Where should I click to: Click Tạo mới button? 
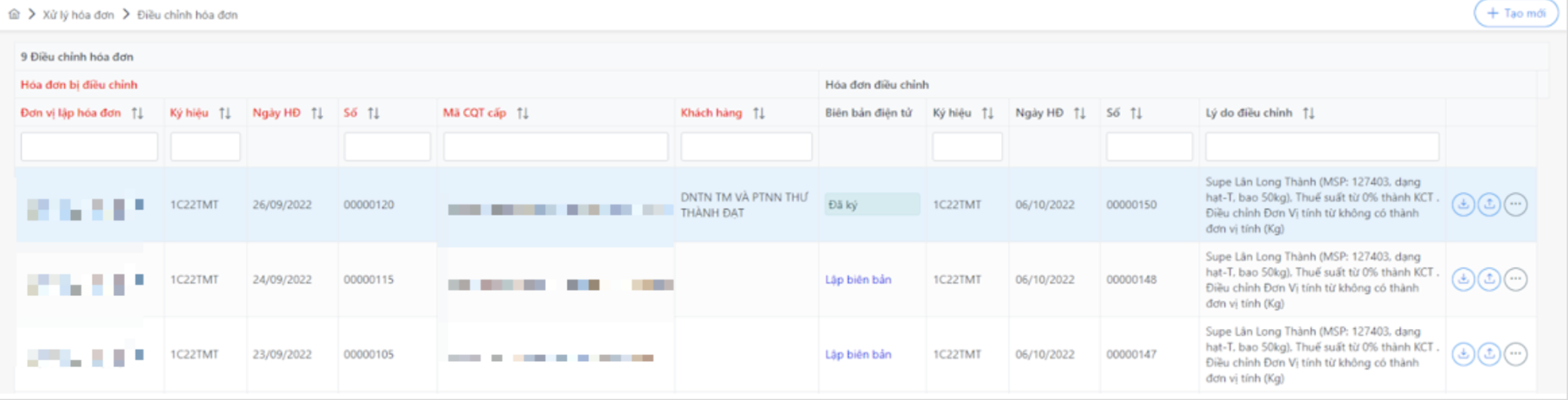tap(1515, 14)
